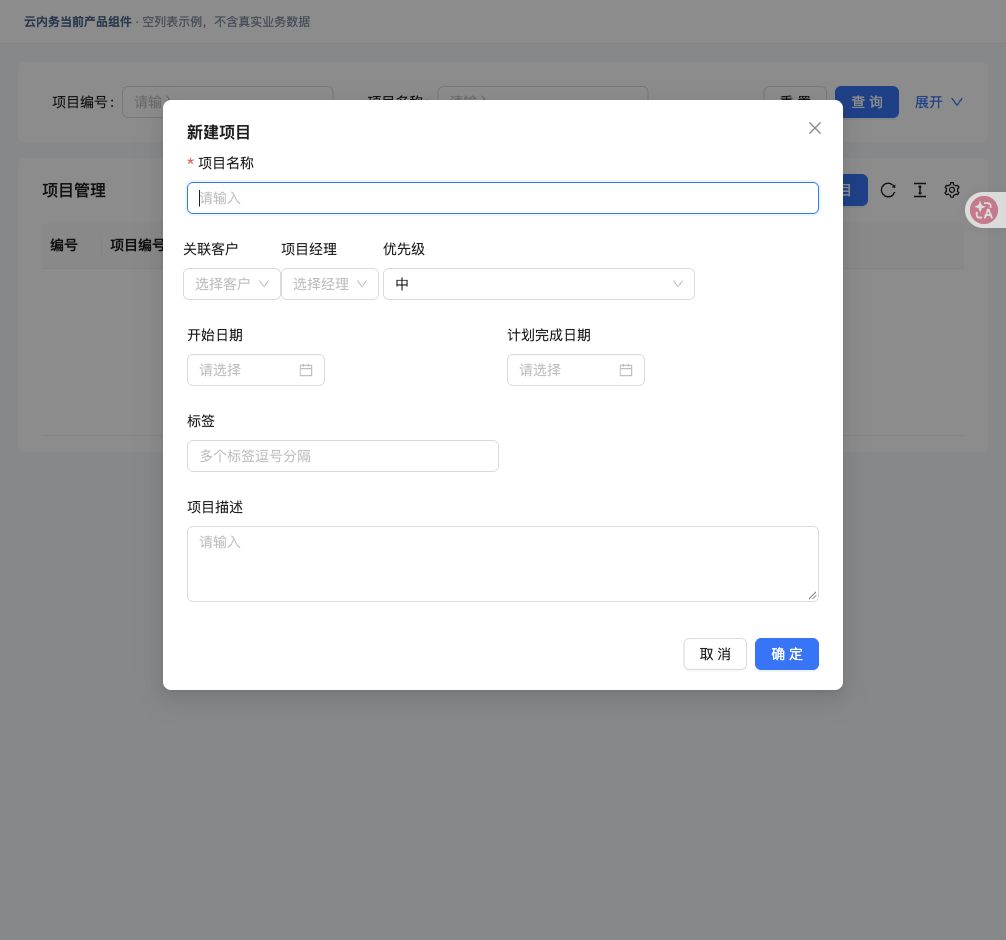
Task: Confirm with the 确定 button
Action: (787, 654)
